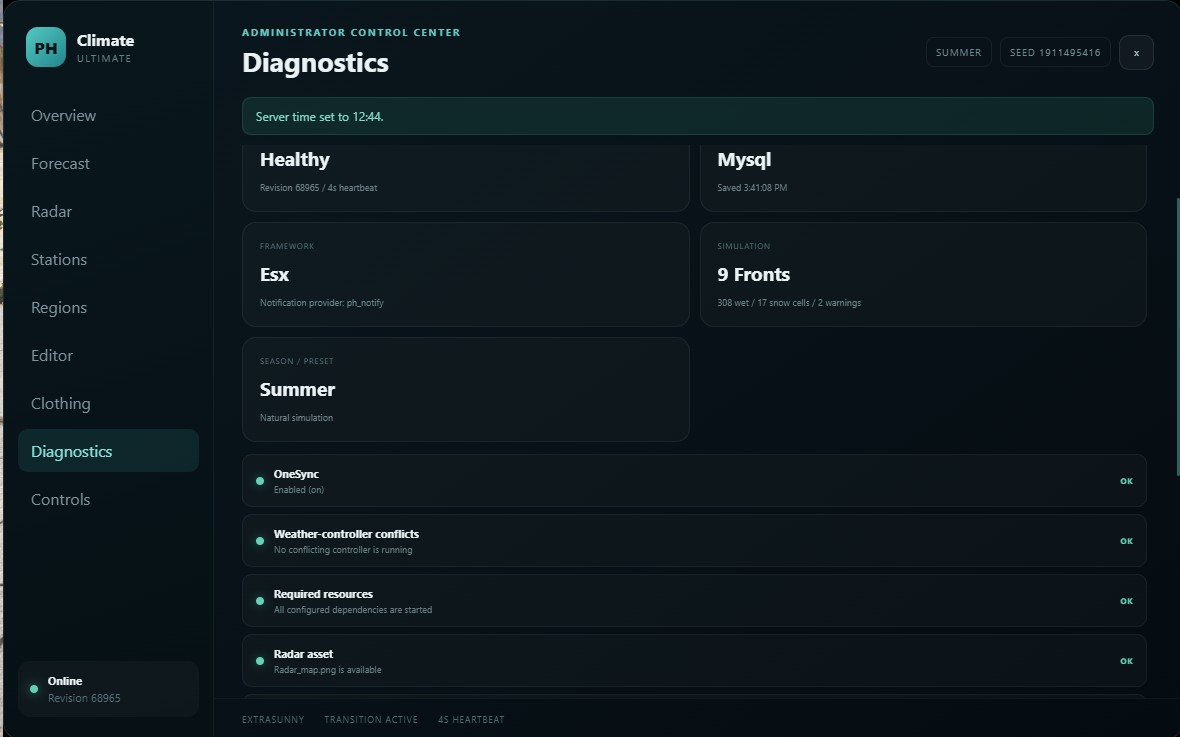The height and width of the screenshot is (737, 1180).
Task: Click '308 wet / 17 snow cells' text
Action: 763,303
